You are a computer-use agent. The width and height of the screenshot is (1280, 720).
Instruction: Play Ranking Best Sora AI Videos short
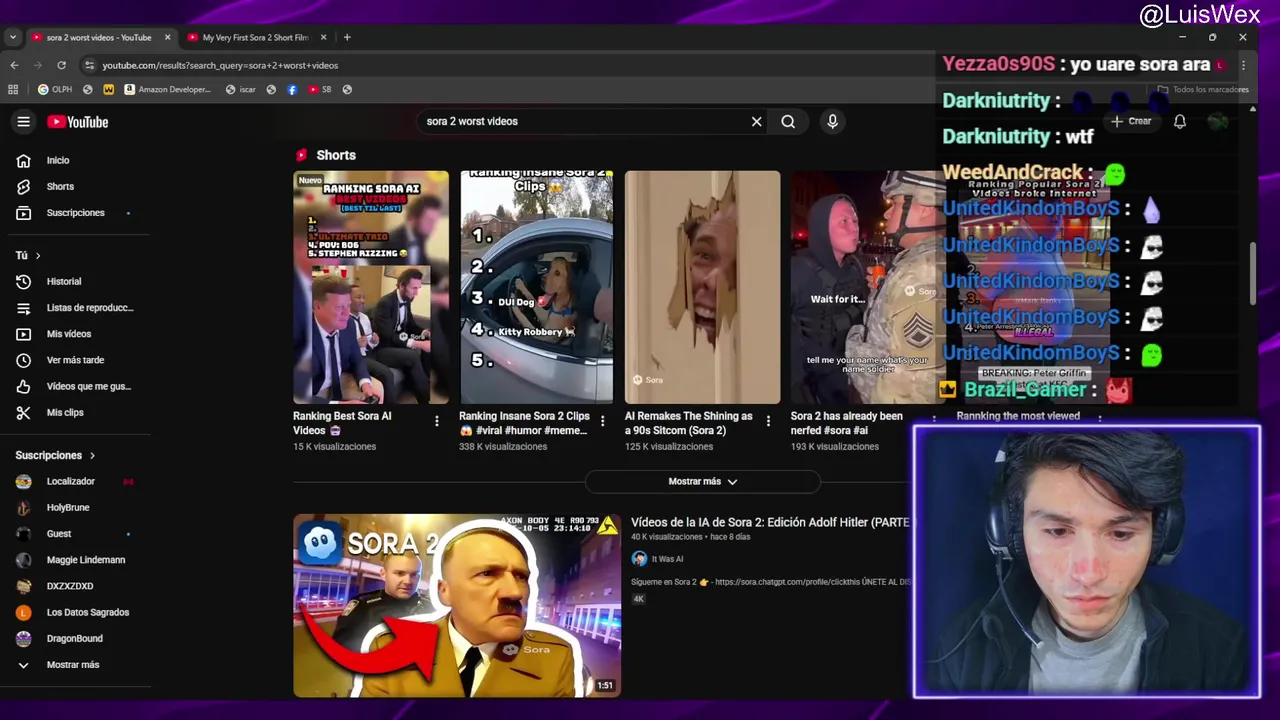[371, 287]
